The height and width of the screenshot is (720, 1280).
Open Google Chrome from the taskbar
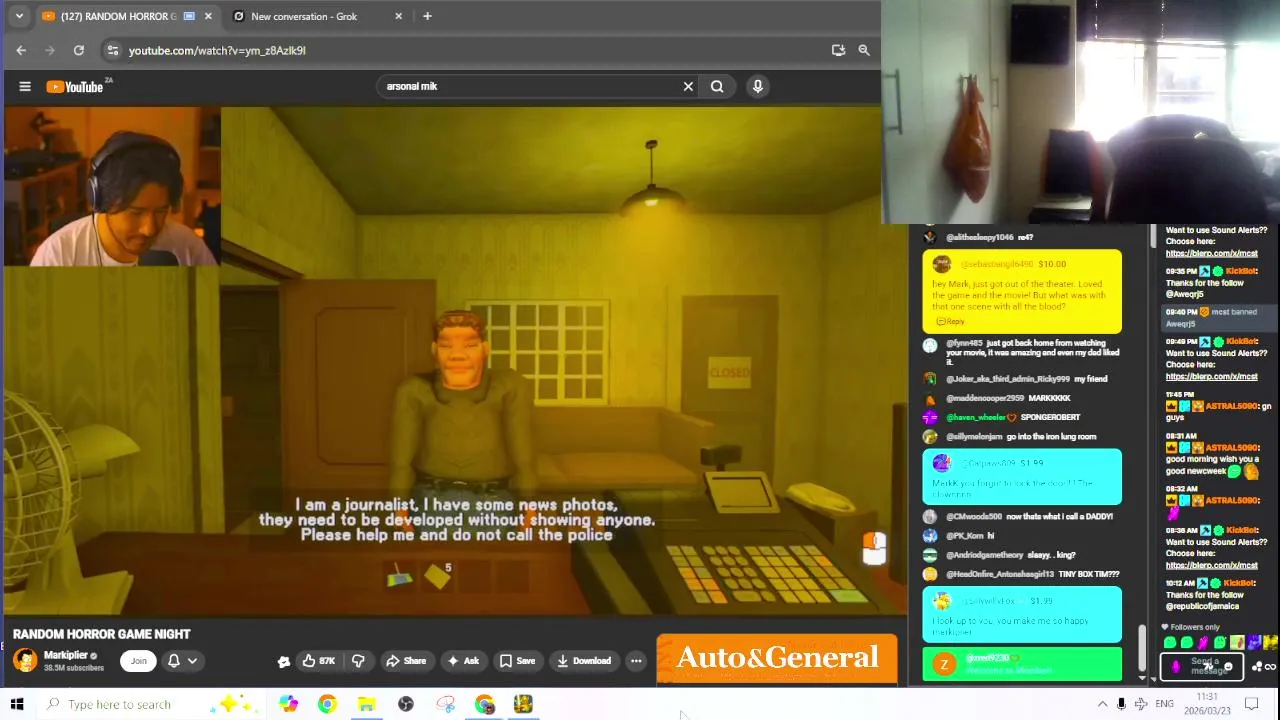click(328, 704)
